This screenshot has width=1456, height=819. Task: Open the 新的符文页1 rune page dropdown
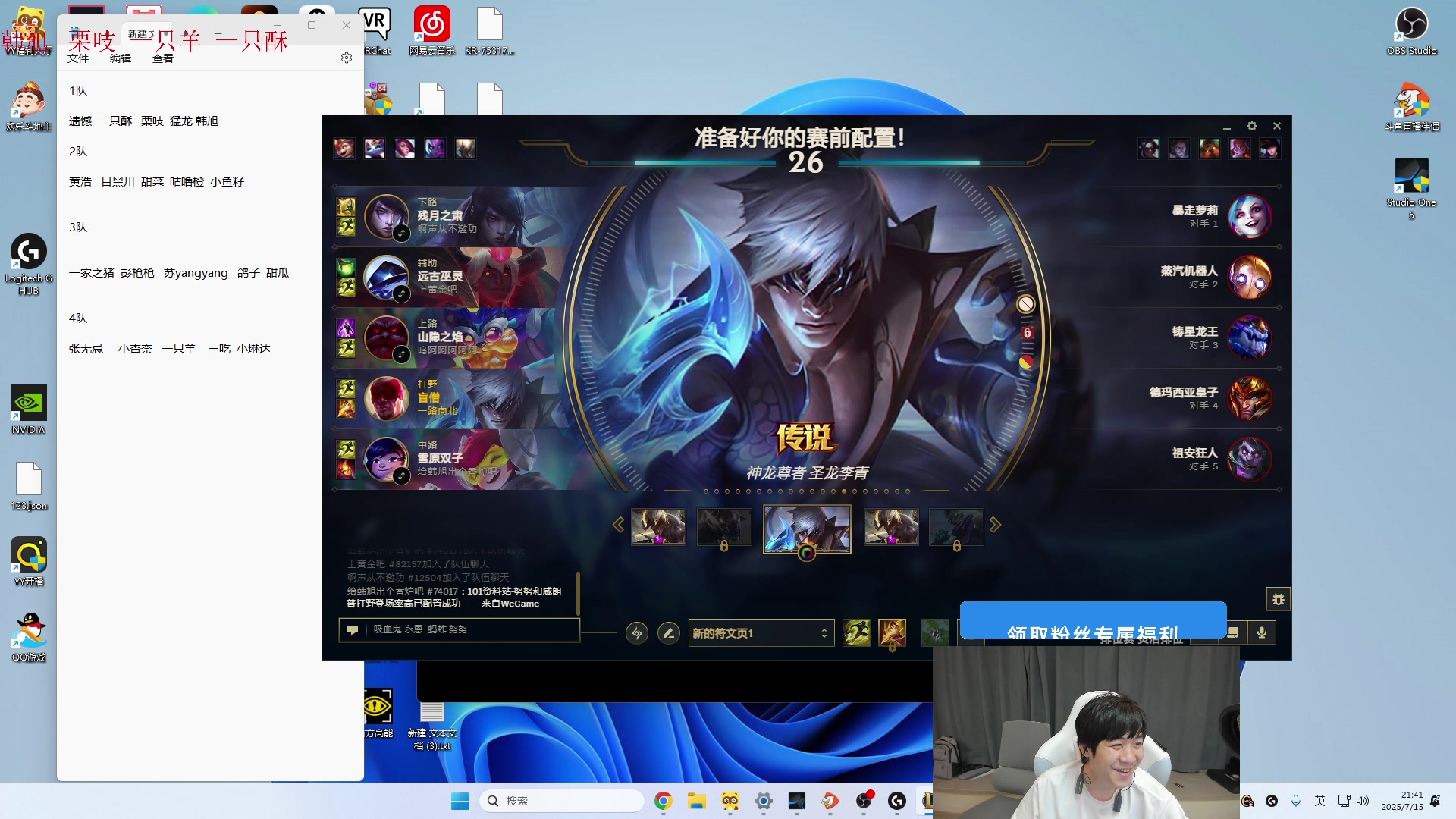point(761,633)
